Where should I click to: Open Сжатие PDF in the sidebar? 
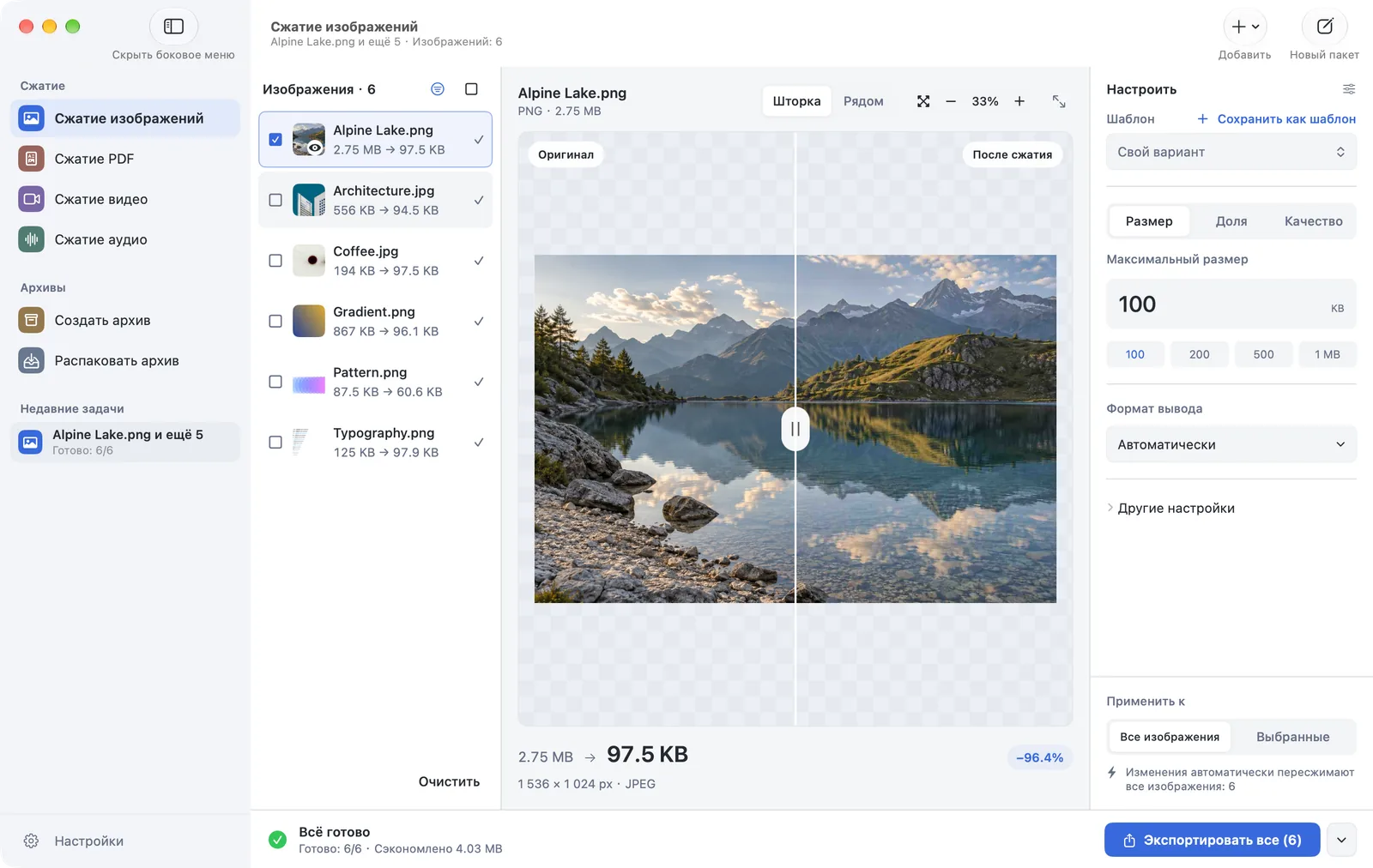point(125,159)
